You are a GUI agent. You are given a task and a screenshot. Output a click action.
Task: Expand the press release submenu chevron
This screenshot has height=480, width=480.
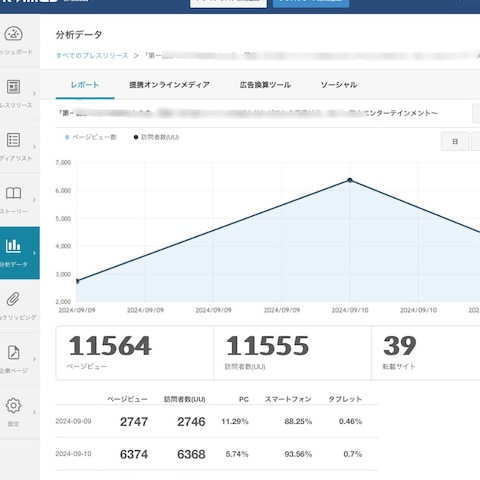point(34,93)
